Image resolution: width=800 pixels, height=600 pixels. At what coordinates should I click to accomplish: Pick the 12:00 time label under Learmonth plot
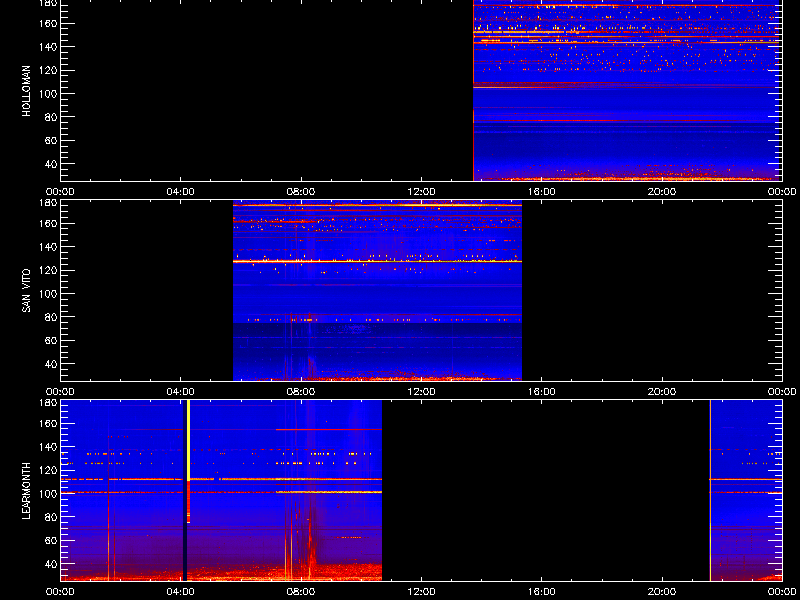coord(421,592)
